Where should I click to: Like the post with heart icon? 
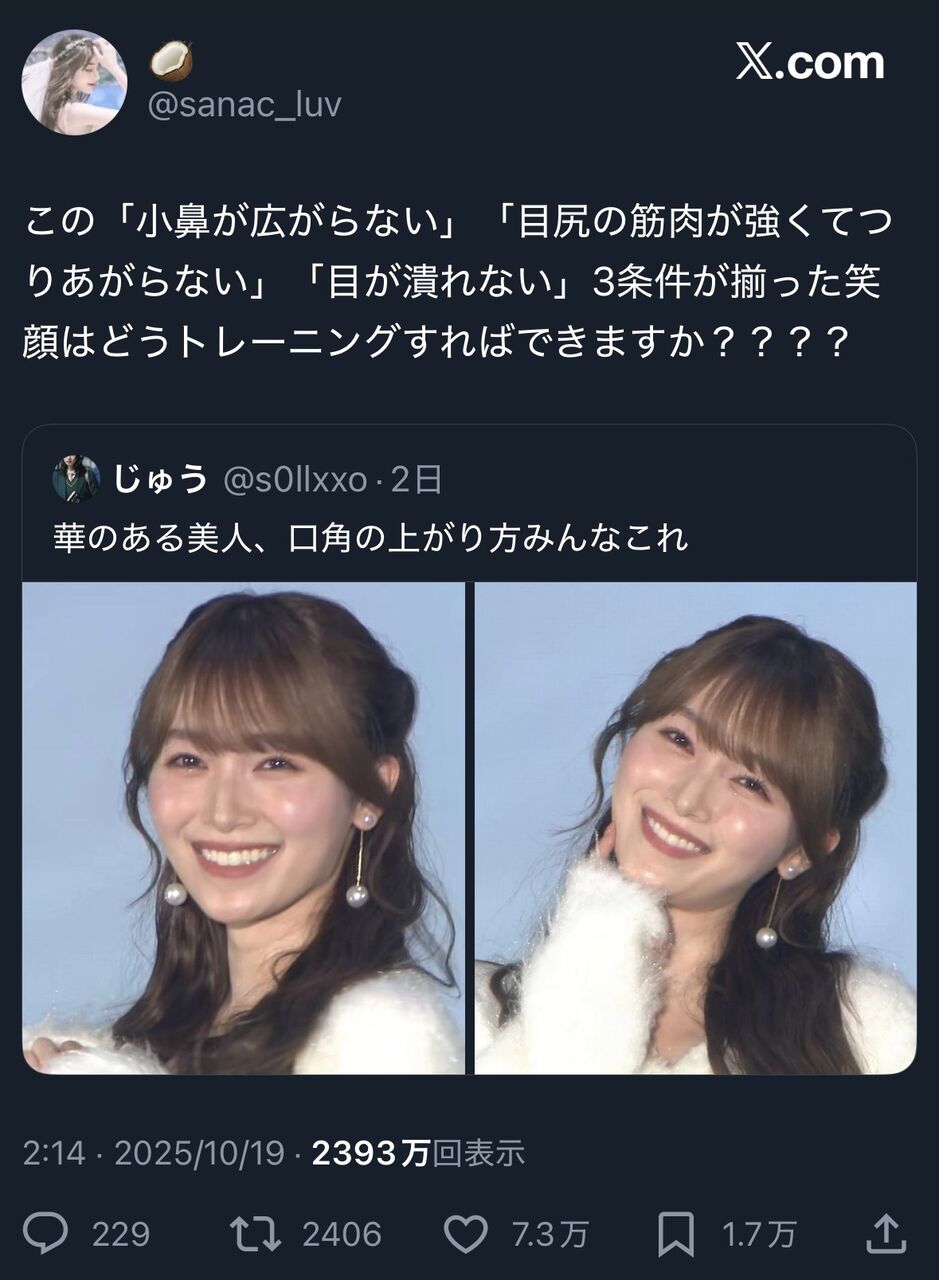[x=465, y=1234]
